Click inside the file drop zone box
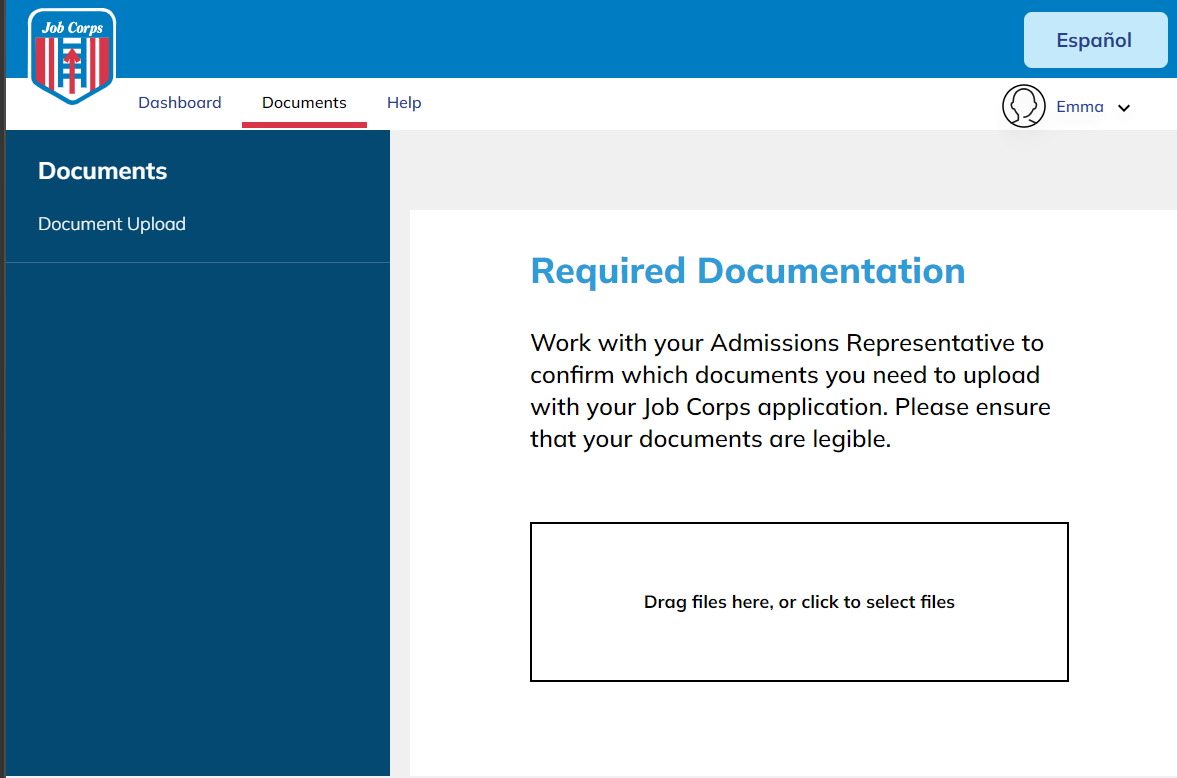 click(798, 560)
